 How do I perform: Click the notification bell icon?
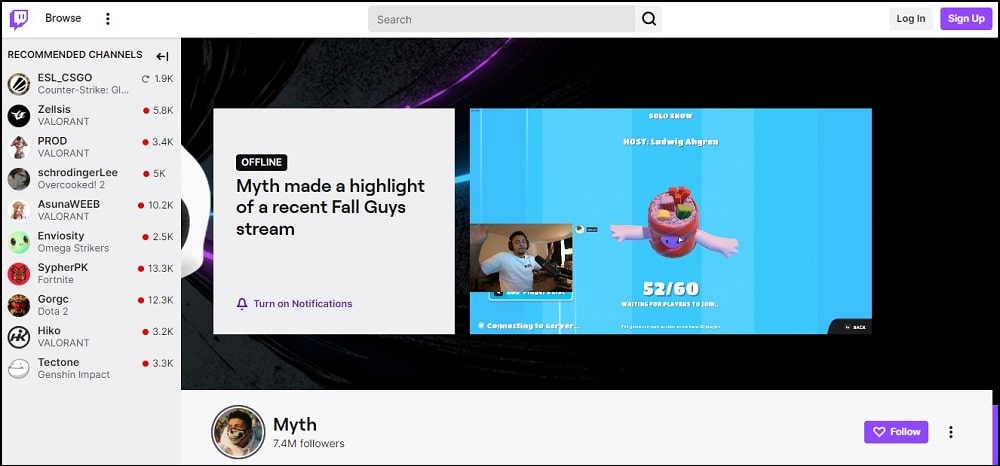242,304
